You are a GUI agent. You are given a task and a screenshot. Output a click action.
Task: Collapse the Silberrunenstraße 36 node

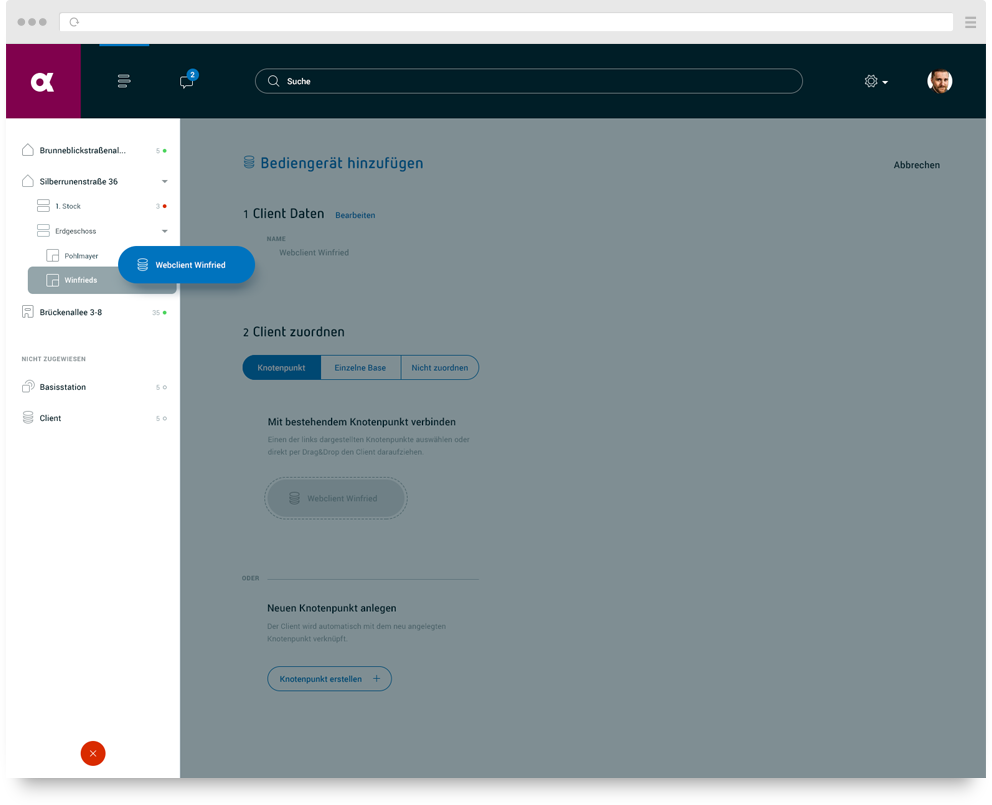pos(165,181)
